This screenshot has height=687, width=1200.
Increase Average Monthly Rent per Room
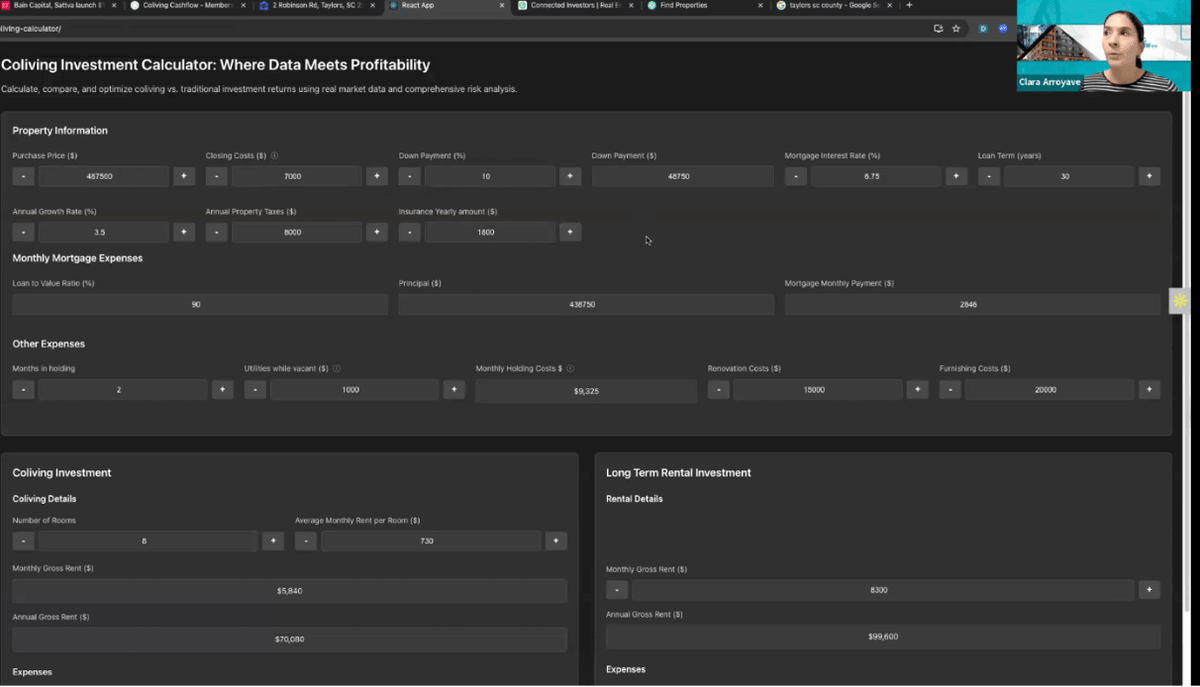click(x=556, y=541)
